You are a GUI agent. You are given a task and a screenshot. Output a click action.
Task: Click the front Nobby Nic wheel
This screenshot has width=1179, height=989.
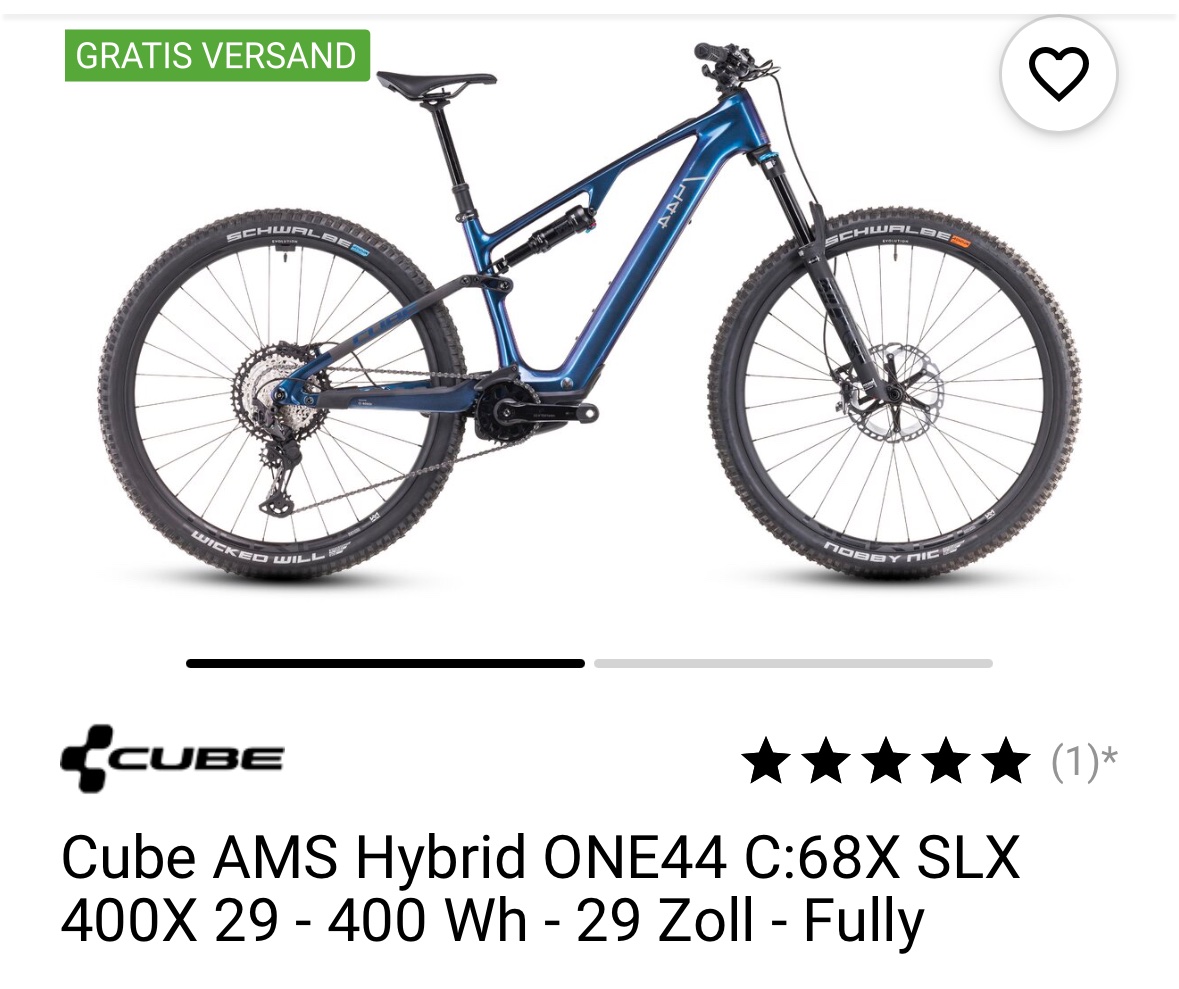[895, 395]
